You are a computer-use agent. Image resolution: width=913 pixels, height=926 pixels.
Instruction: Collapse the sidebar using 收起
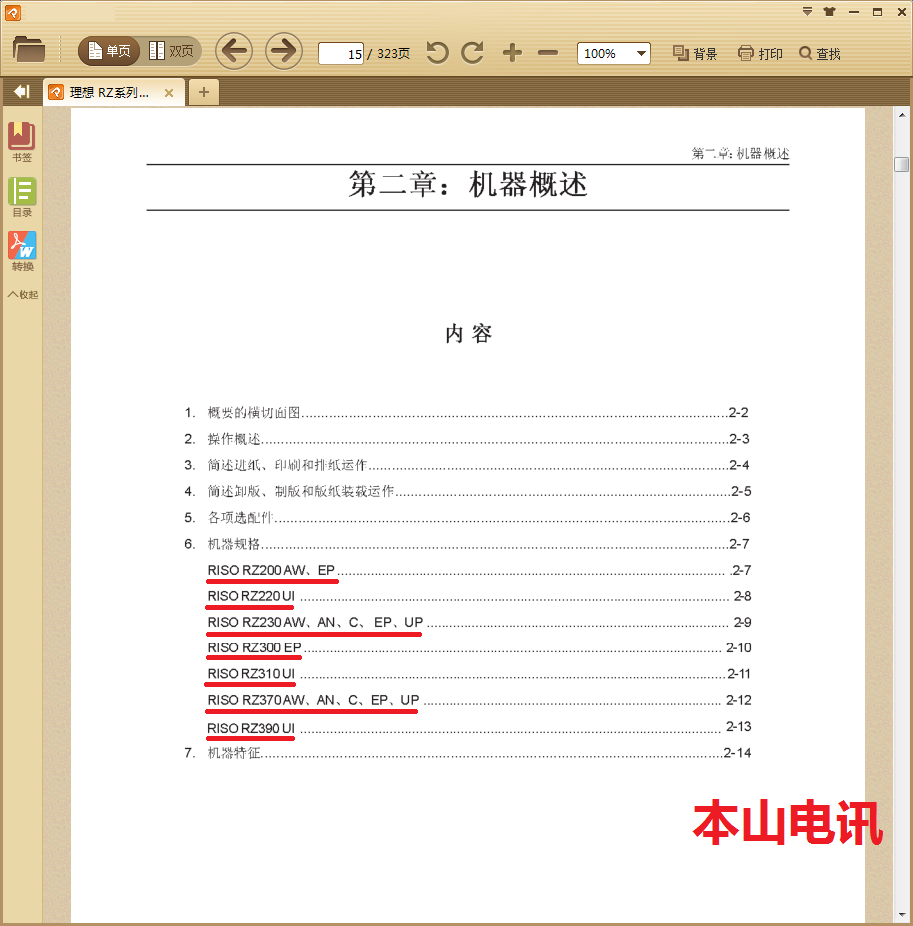point(22,294)
